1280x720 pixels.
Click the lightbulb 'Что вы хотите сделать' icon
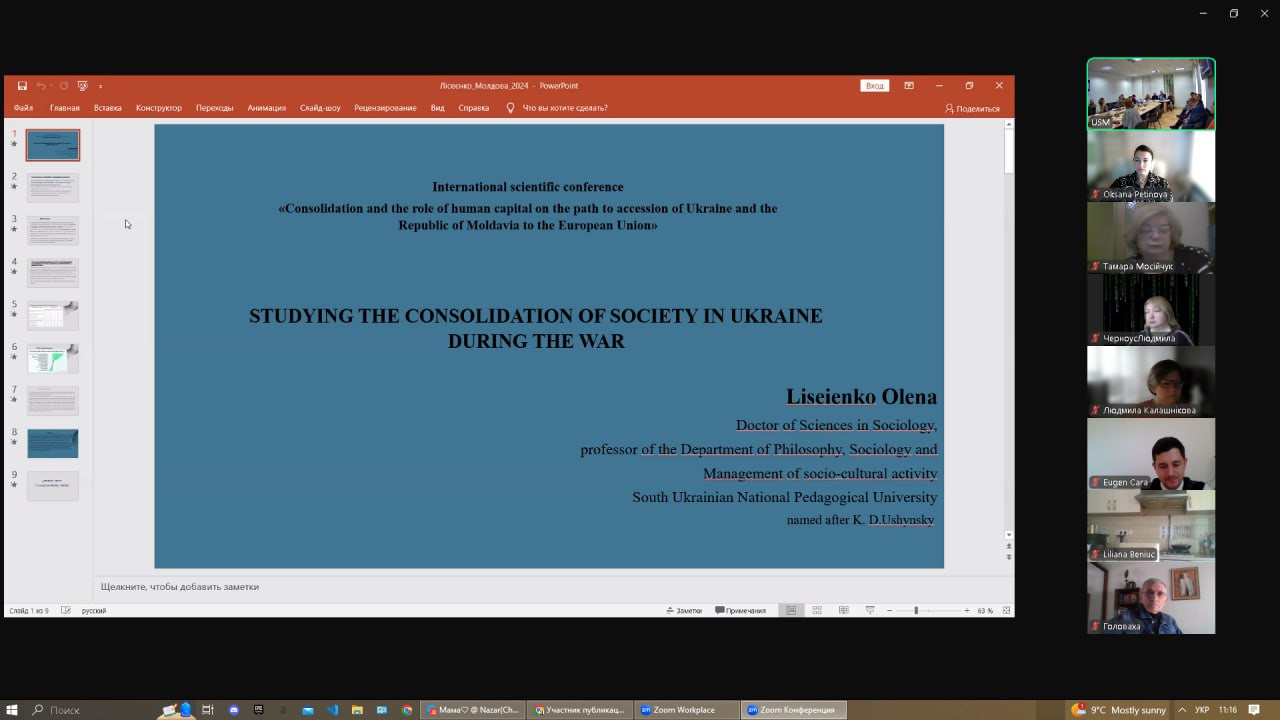pyautogui.click(x=510, y=108)
